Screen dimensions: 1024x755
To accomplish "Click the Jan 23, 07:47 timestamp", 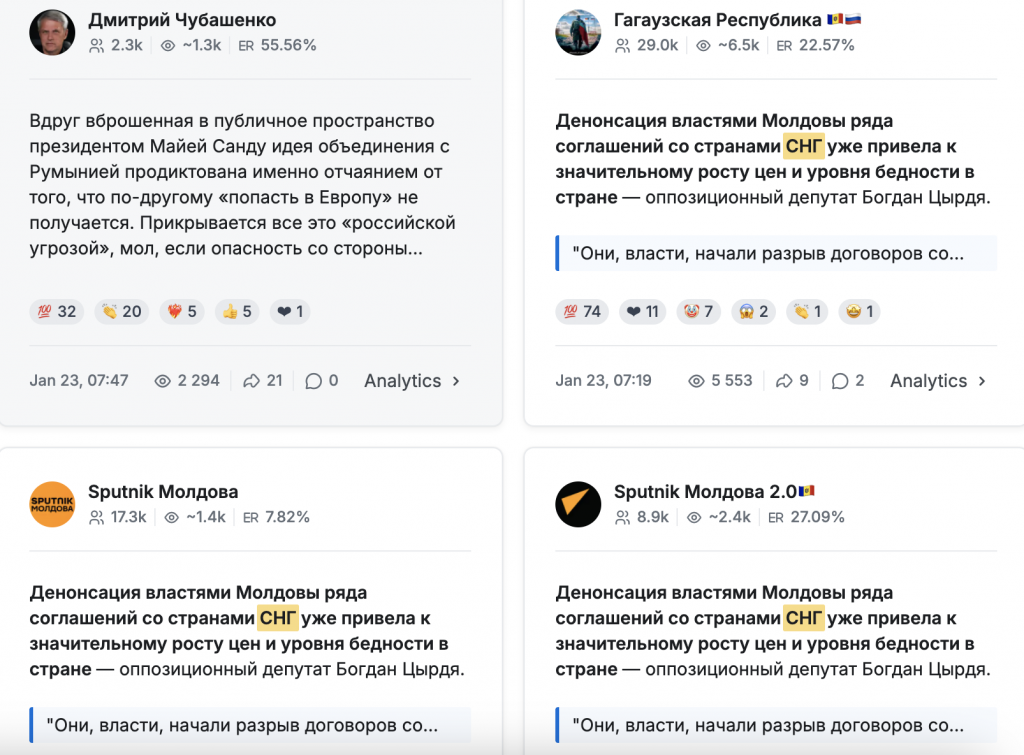I will pyautogui.click(x=79, y=381).
